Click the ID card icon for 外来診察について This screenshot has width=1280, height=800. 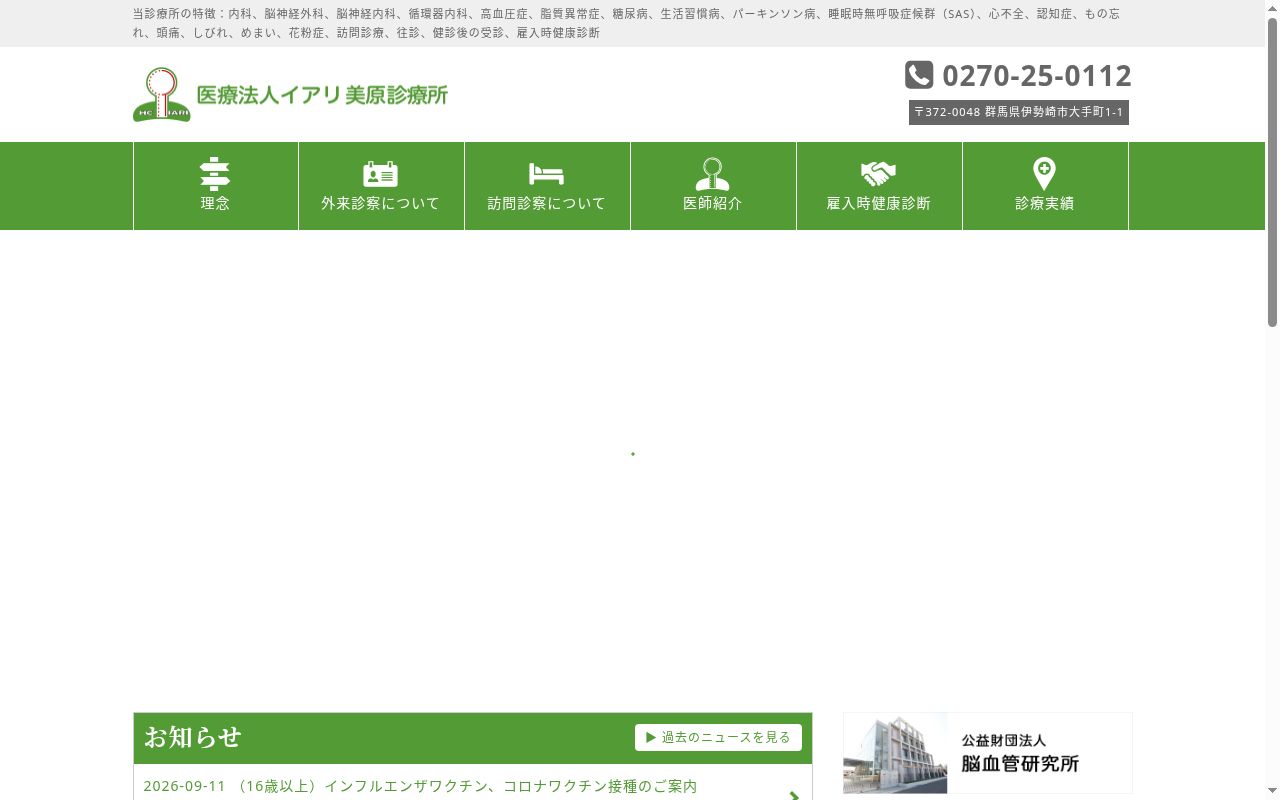pyautogui.click(x=380, y=174)
